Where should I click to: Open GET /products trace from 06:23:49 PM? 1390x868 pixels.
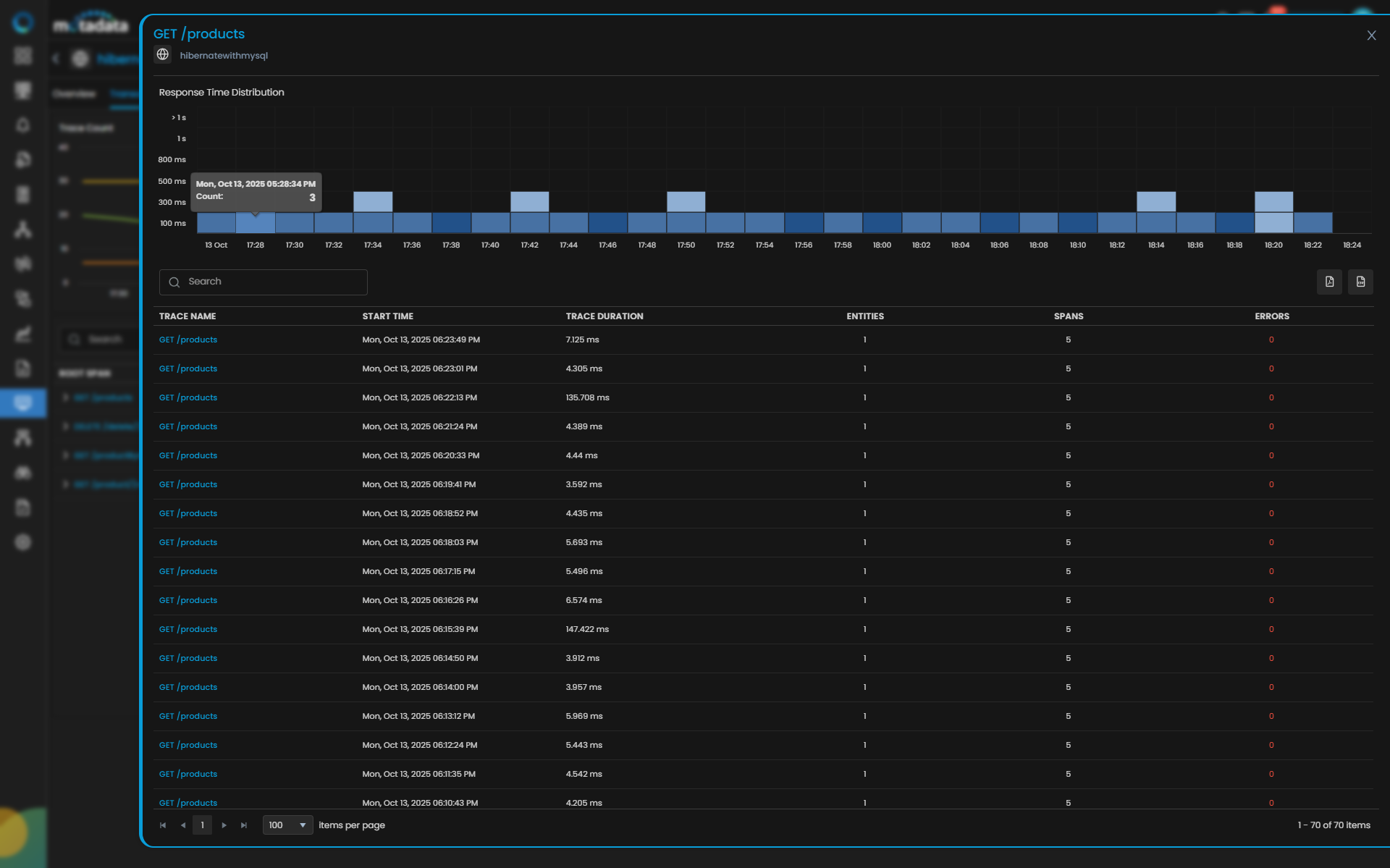click(188, 340)
